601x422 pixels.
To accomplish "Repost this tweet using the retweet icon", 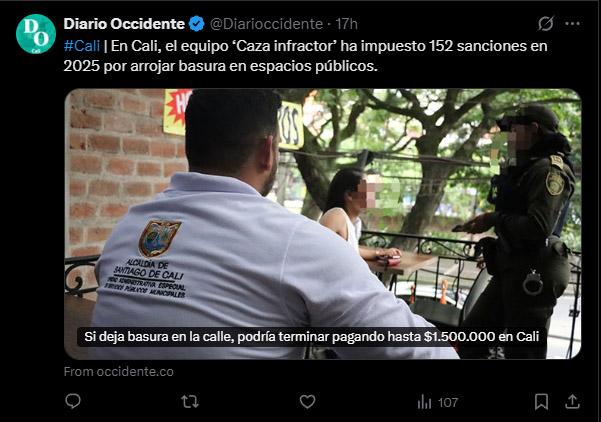I will pyautogui.click(x=190, y=402).
